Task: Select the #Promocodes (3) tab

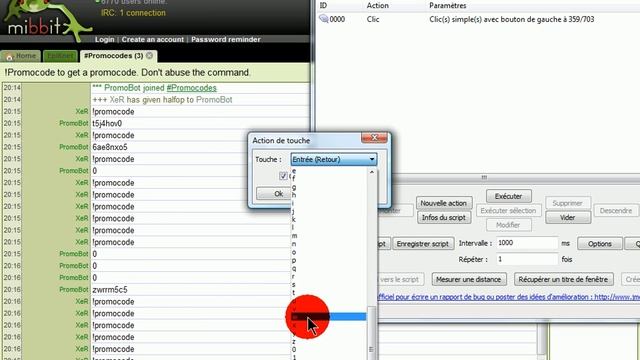Action: 113,56
